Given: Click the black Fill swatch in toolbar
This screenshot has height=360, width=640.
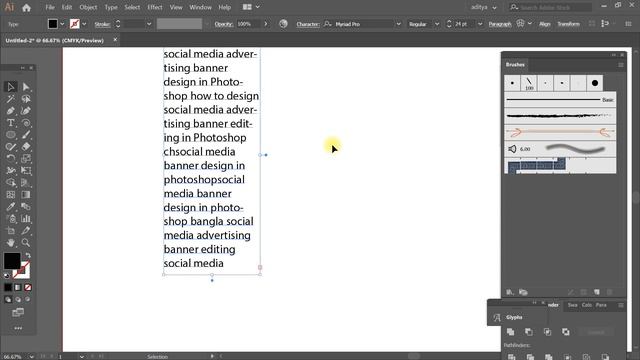Looking at the screenshot, I should pyautogui.click(x=12, y=260).
